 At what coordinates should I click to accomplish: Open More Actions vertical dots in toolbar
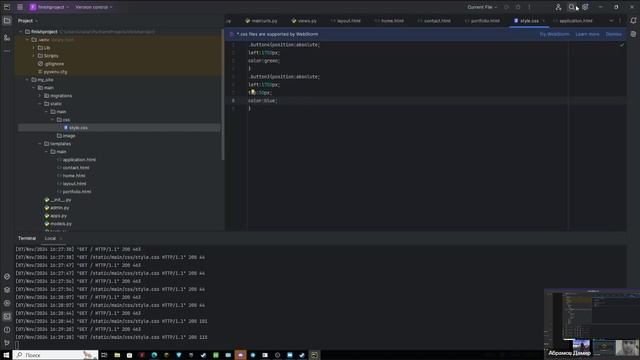click(x=529, y=7)
